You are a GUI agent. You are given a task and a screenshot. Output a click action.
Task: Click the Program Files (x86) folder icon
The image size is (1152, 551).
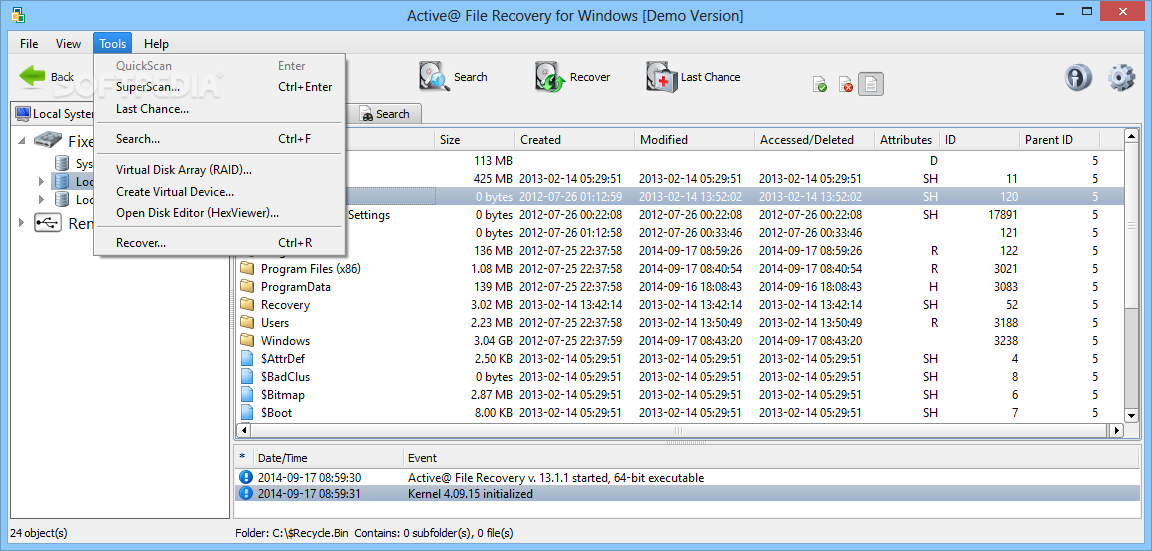point(247,269)
